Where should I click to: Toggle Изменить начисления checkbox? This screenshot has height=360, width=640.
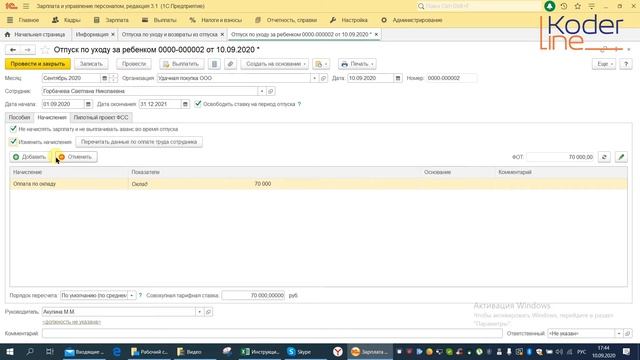pyautogui.click(x=13, y=142)
